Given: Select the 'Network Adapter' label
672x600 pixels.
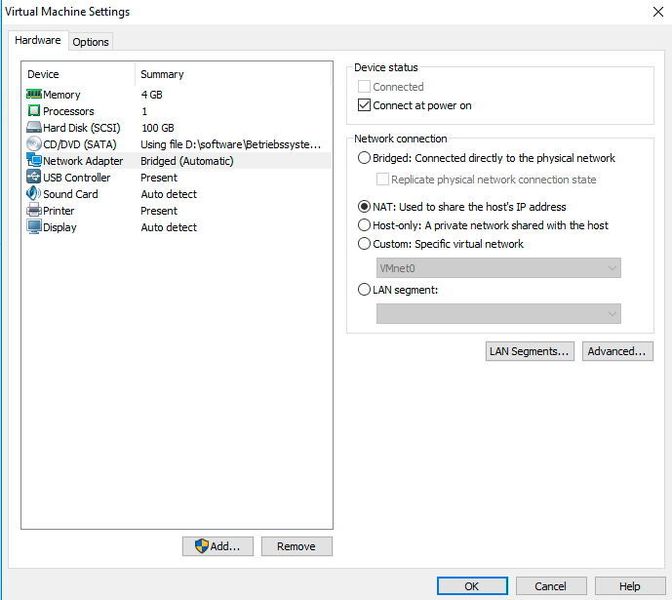Looking at the screenshot, I should click(83, 161).
